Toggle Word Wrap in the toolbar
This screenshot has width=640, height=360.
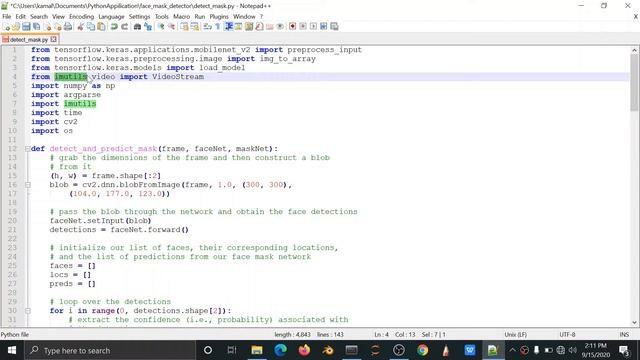(x=207, y=27)
